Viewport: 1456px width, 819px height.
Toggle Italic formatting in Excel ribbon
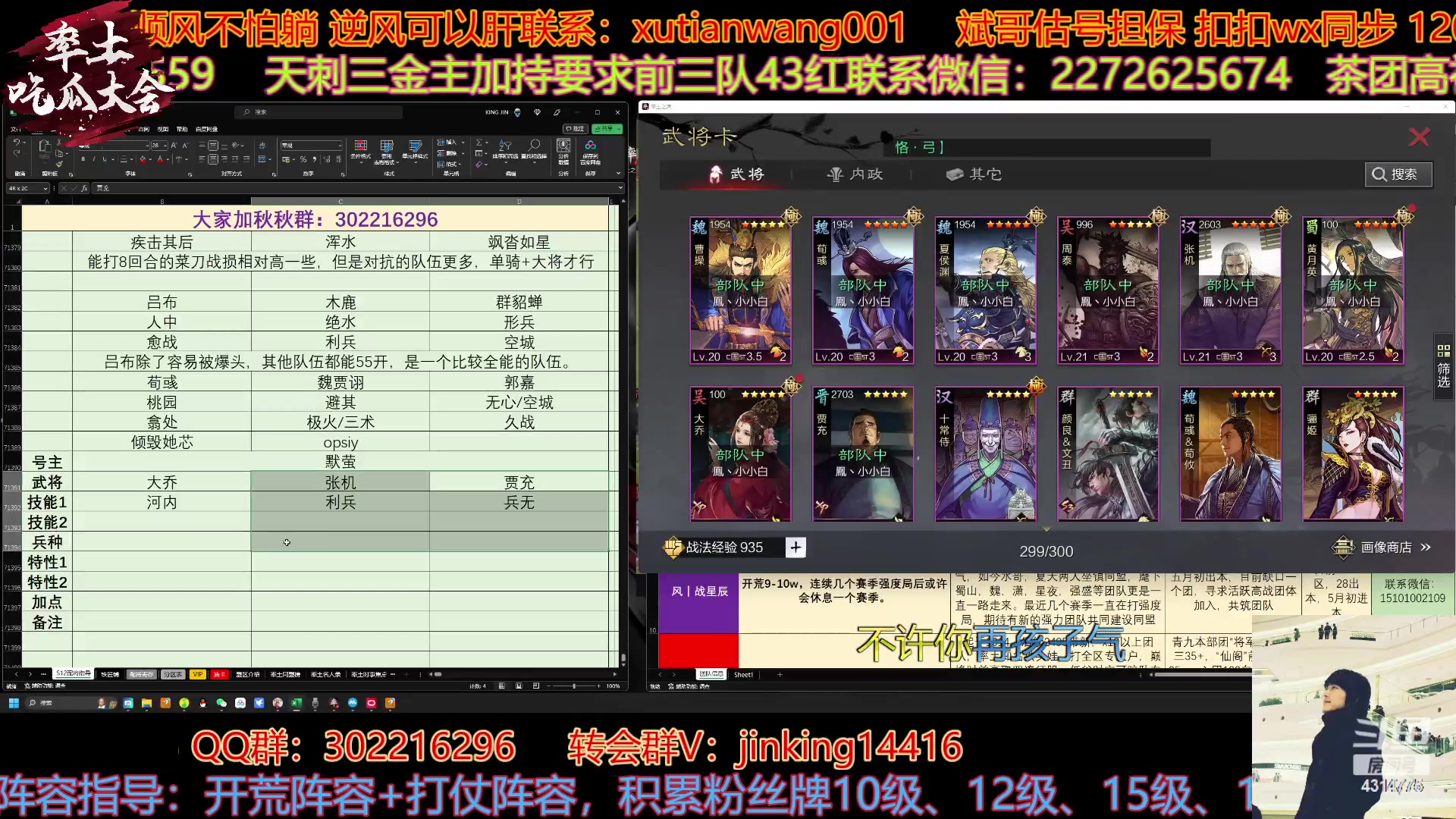pos(94,159)
